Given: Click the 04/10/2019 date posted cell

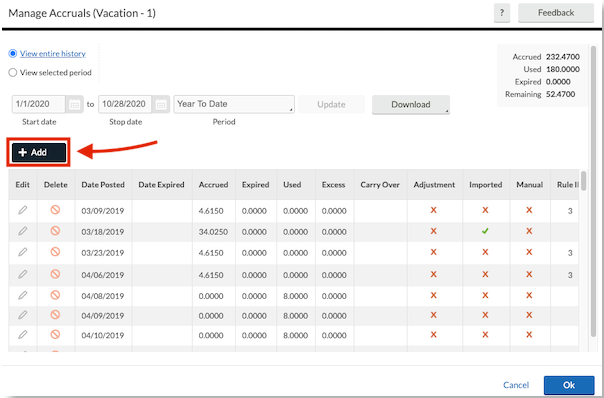Looking at the screenshot, I should point(103,335).
